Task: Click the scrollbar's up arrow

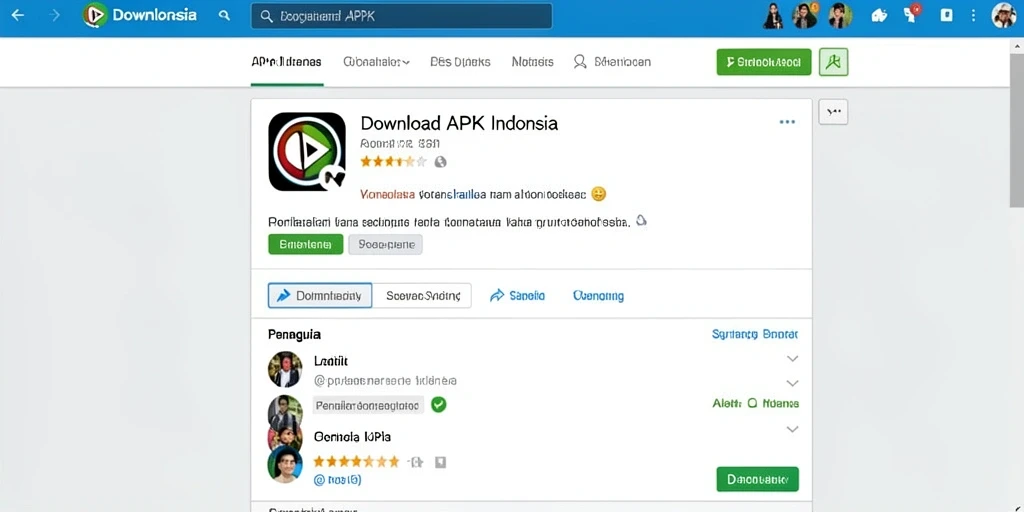Action: pyautogui.click(x=1017, y=47)
